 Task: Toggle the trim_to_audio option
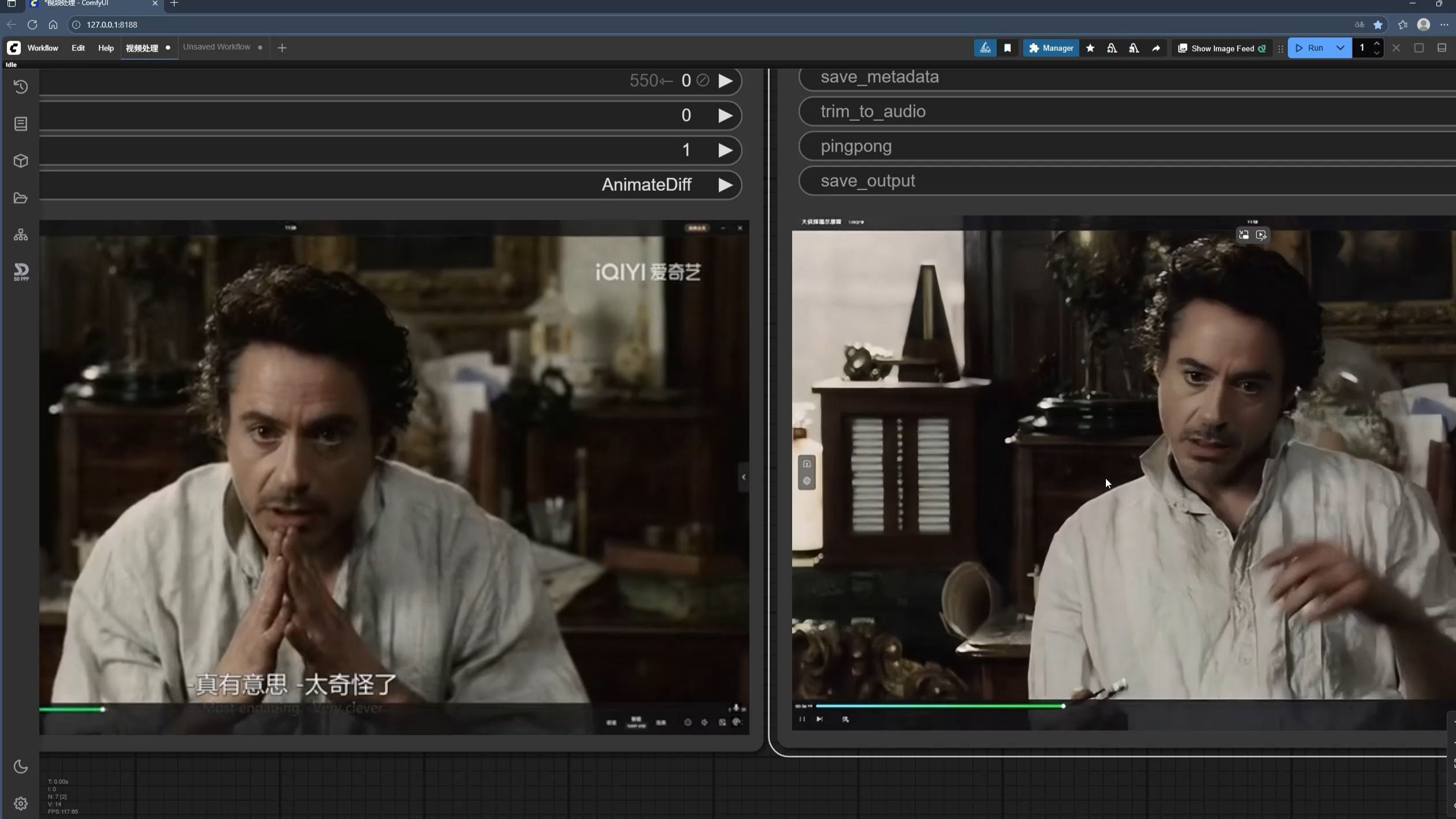click(1127, 112)
